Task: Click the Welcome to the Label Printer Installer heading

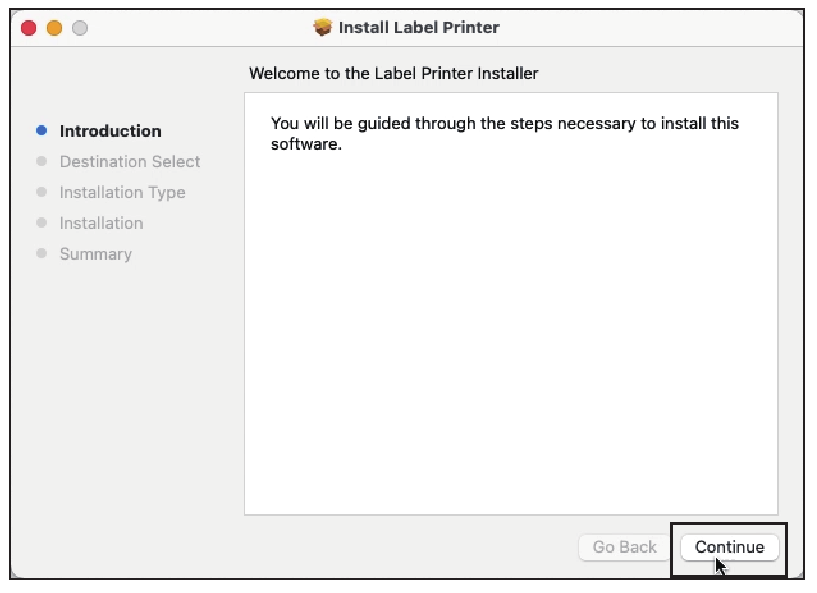Action: [x=393, y=73]
